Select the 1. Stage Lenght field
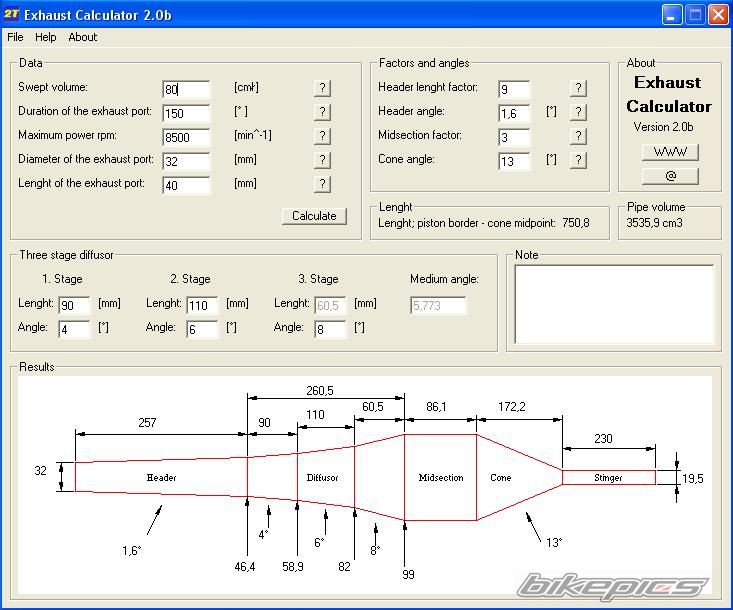733x610 pixels. click(74, 305)
